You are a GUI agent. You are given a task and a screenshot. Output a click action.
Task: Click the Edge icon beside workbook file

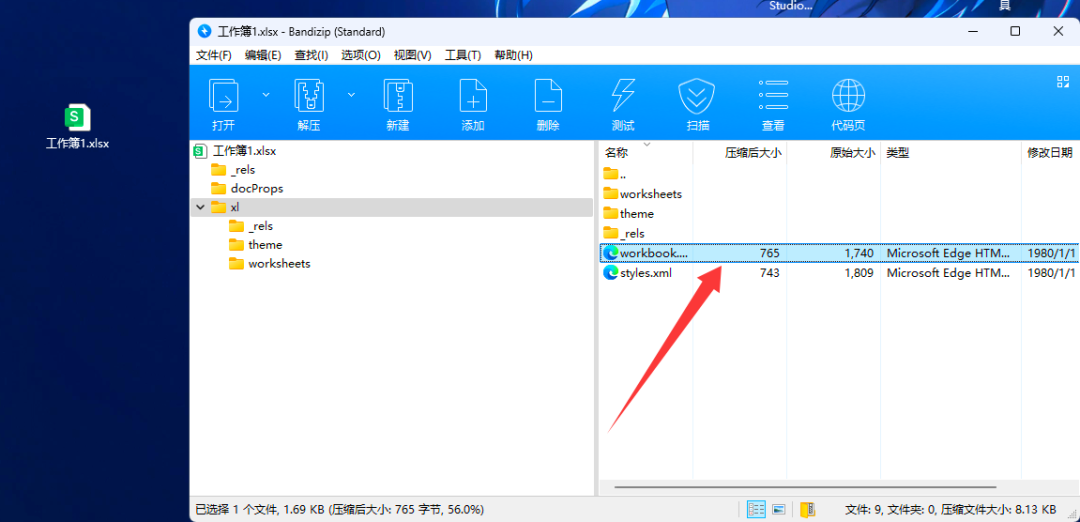(610, 253)
